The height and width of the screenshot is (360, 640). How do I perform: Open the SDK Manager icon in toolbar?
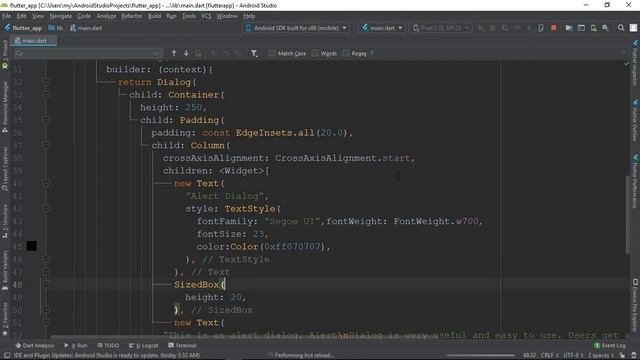[x=606, y=28]
